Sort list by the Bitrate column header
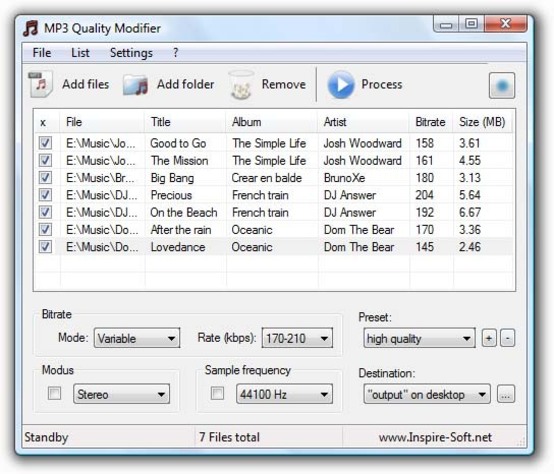 click(x=430, y=122)
